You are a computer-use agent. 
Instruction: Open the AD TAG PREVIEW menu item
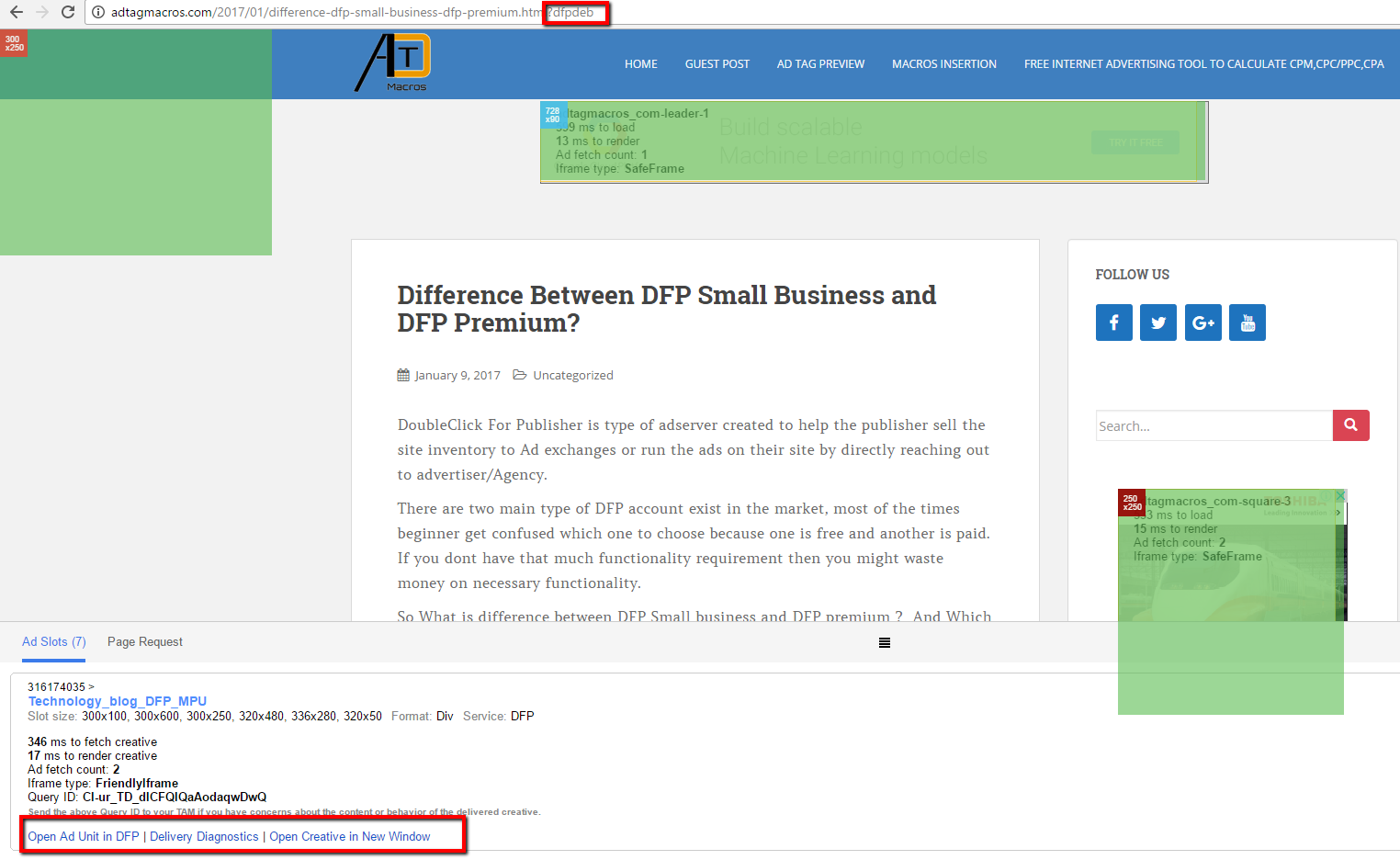[820, 64]
